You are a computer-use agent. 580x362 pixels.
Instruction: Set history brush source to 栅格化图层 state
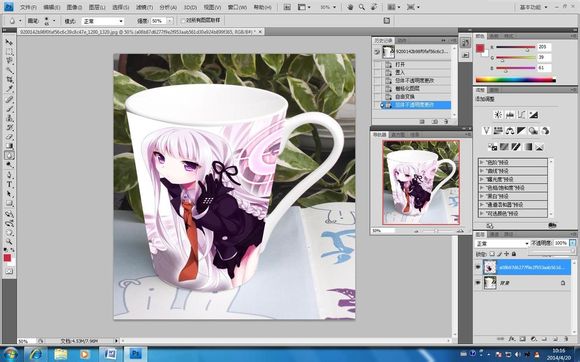[x=377, y=89]
